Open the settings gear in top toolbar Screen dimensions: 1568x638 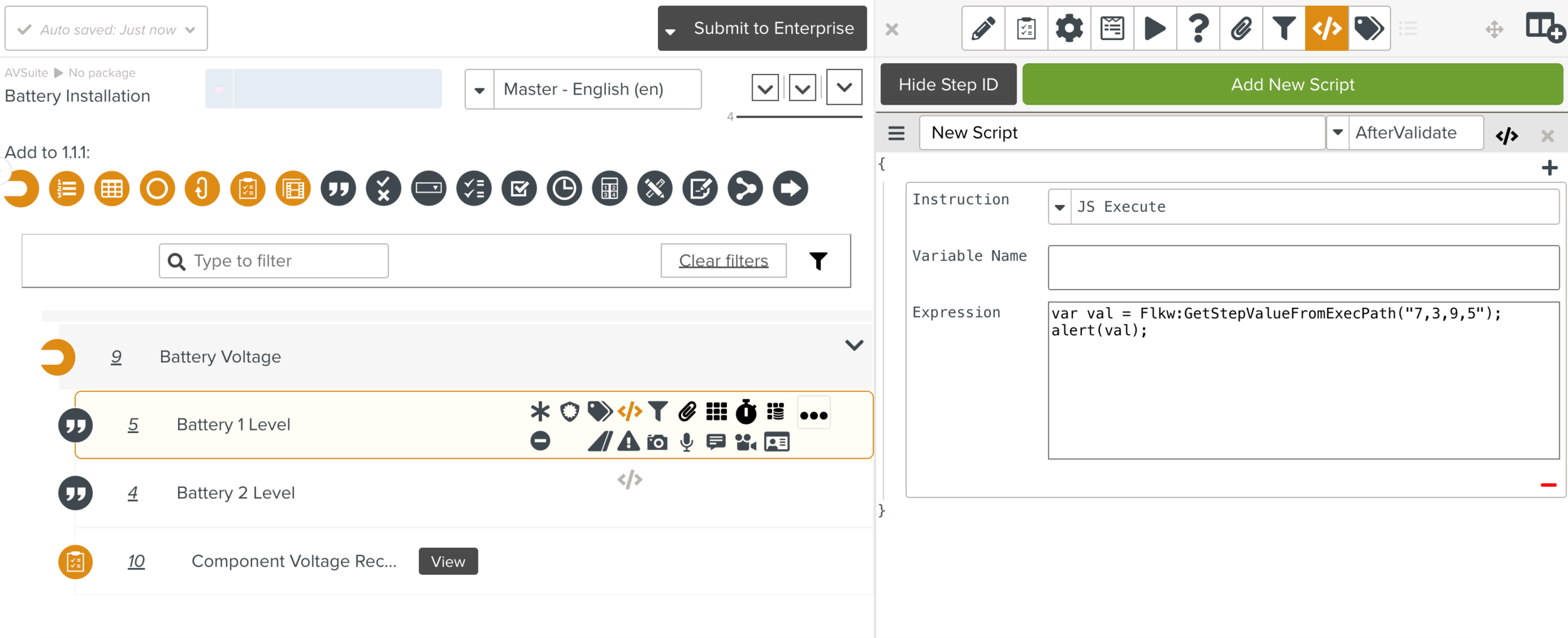coord(1069,29)
